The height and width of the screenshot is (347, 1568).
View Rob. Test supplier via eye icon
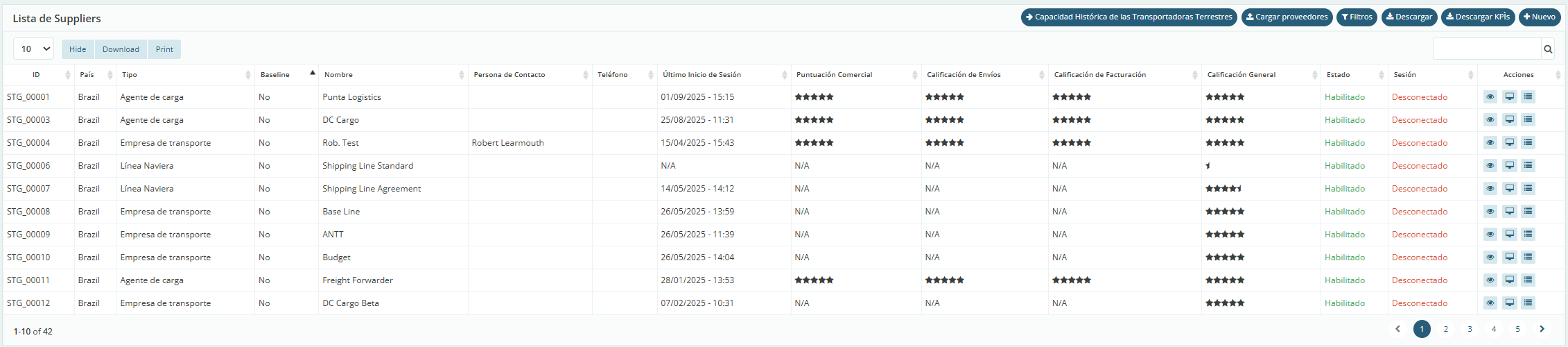coord(1490,143)
